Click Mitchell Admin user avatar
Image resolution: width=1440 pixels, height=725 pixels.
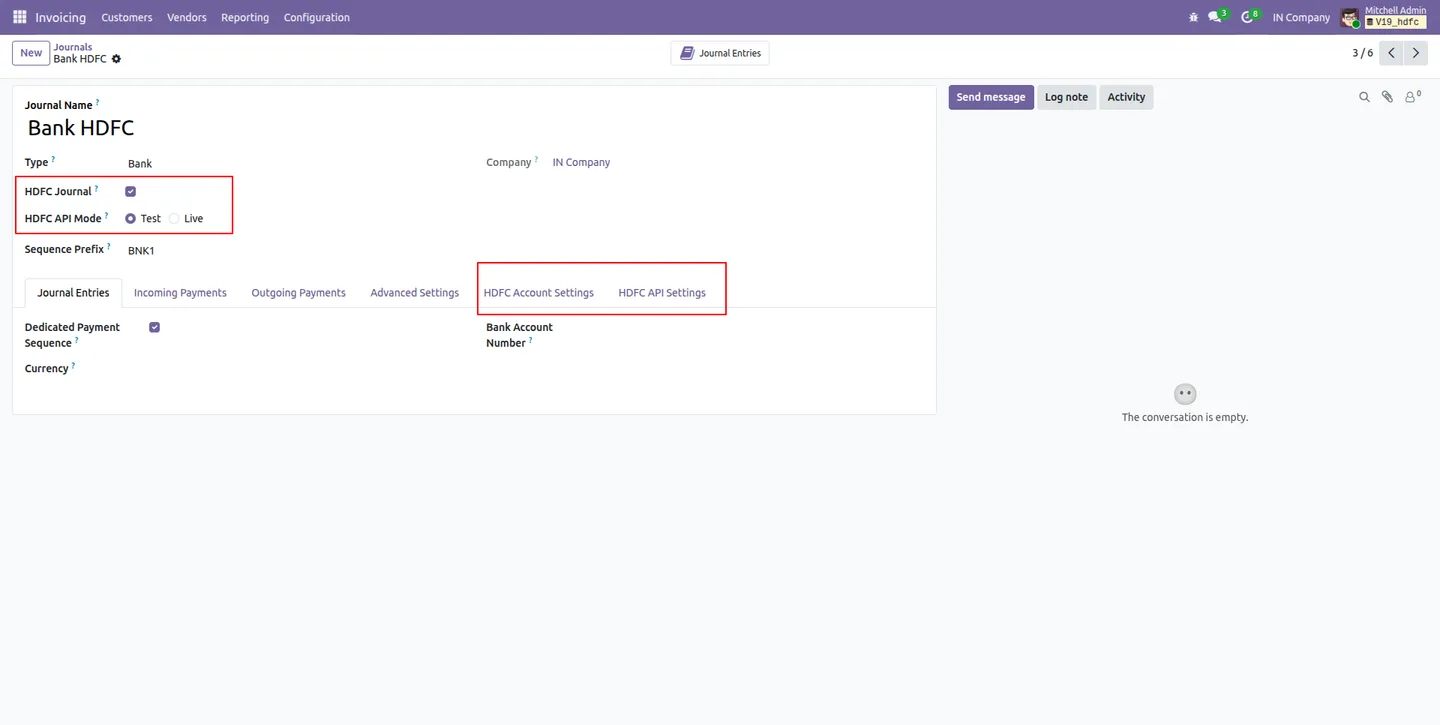(1350, 17)
